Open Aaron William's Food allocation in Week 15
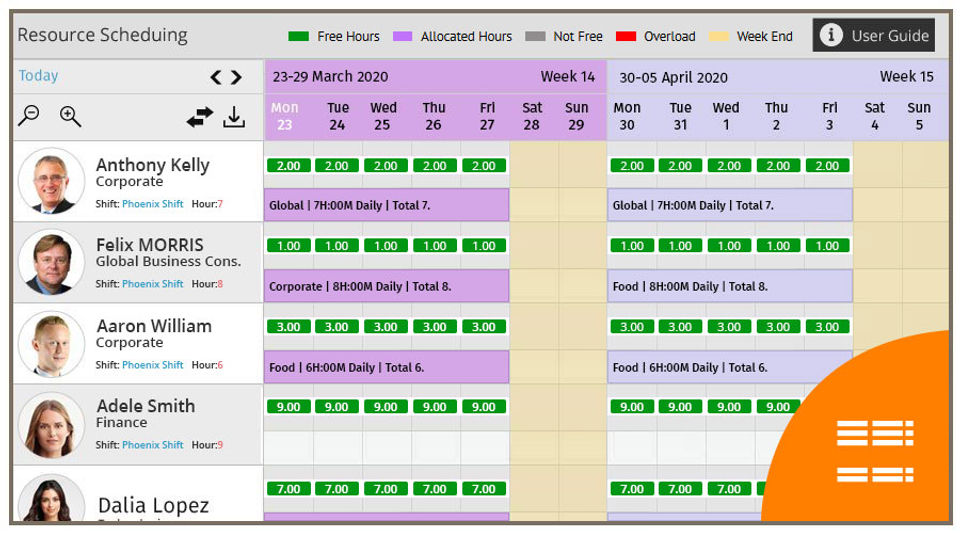Image resolution: width=960 pixels, height=533 pixels. pos(730,367)
